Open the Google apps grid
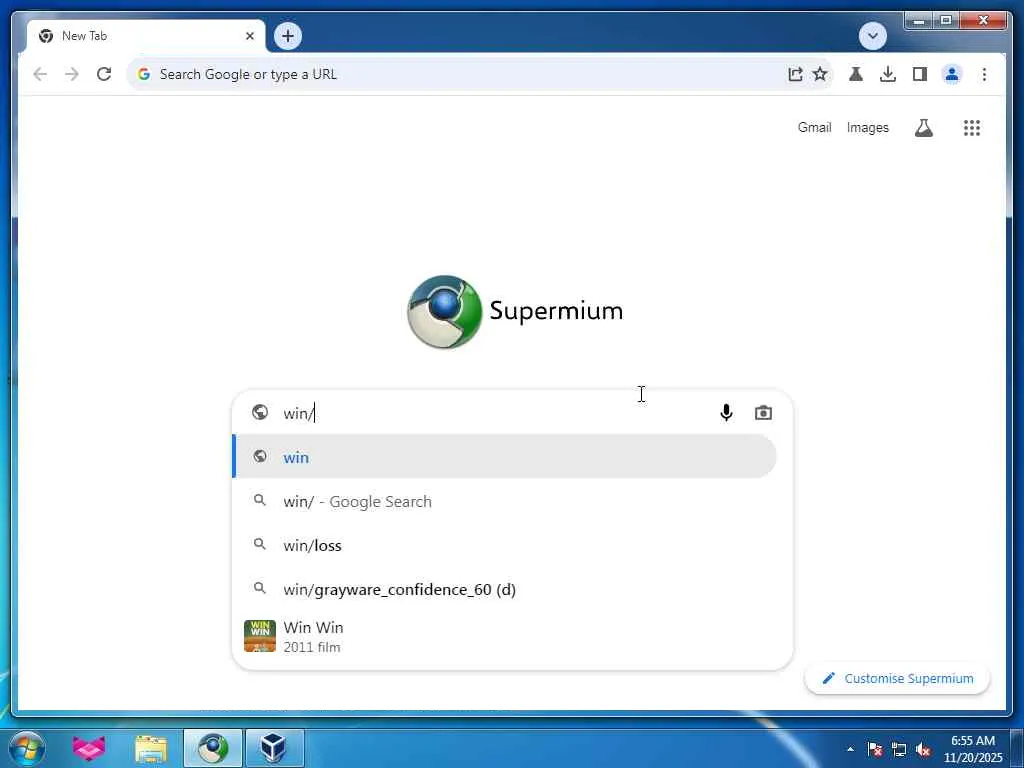1024x768 pixels. coord(972,128)
